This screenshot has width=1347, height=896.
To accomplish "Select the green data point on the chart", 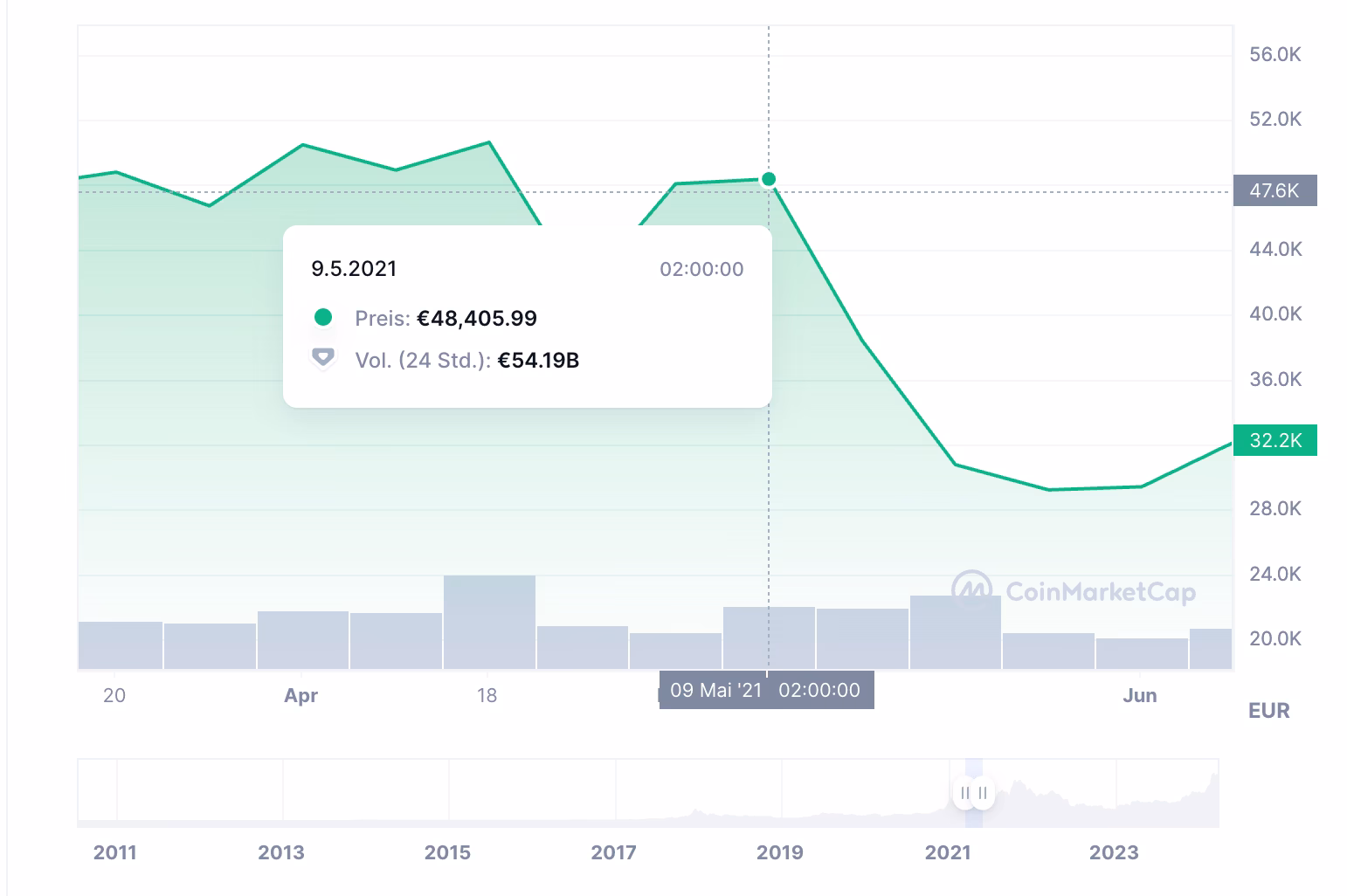I will coord(768,179).
